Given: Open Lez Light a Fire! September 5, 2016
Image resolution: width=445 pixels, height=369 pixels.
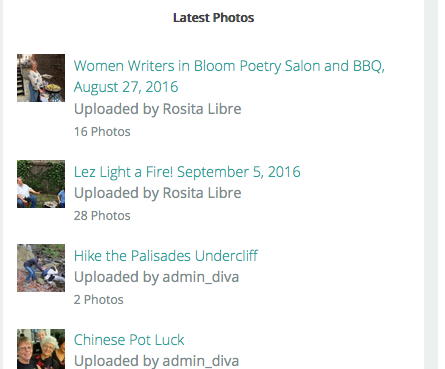Looking at the screenshot, I should coord(187,172).
